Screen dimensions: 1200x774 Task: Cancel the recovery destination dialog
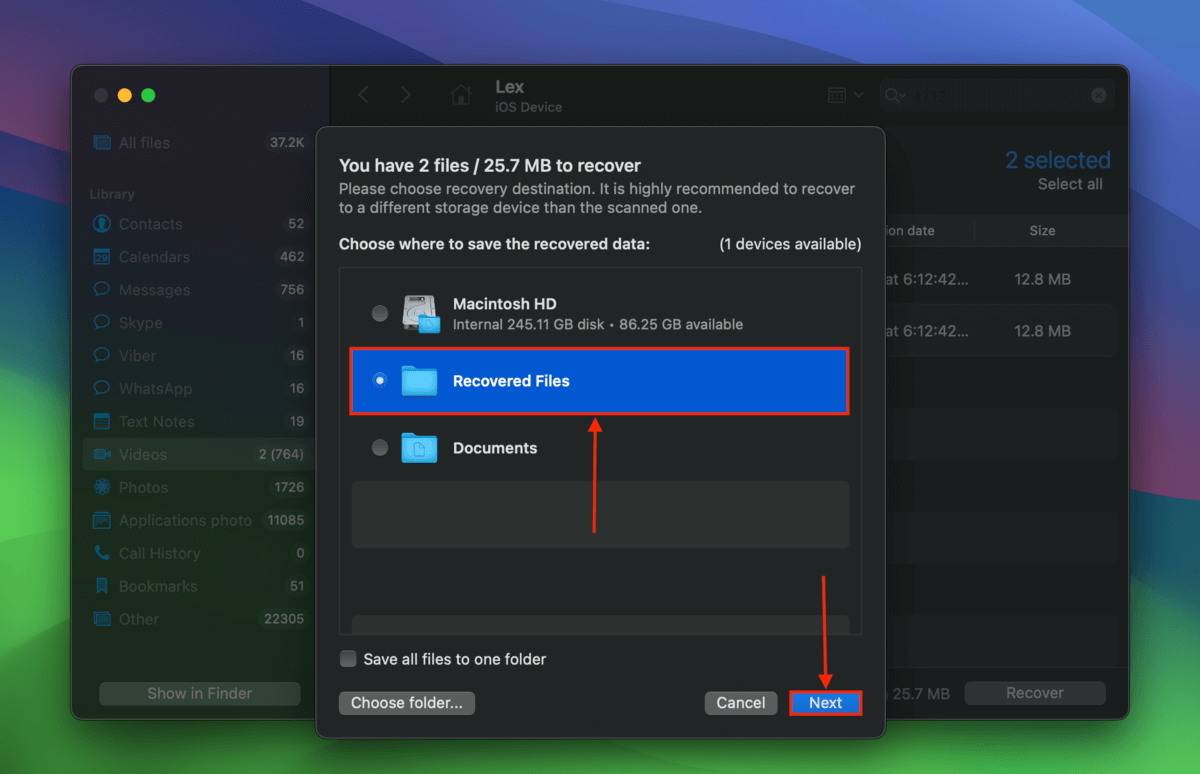click(x=741, y=703)
